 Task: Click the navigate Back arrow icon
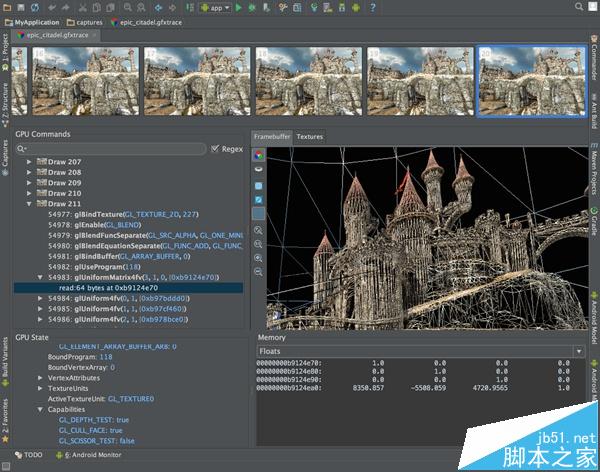coord(158,7)
